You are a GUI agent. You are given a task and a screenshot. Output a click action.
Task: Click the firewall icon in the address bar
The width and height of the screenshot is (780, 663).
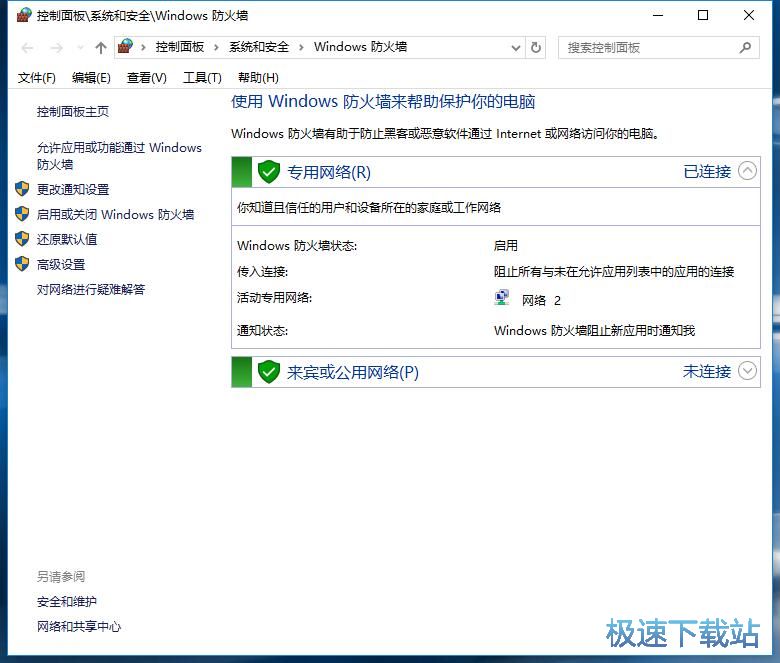point(125,47)
